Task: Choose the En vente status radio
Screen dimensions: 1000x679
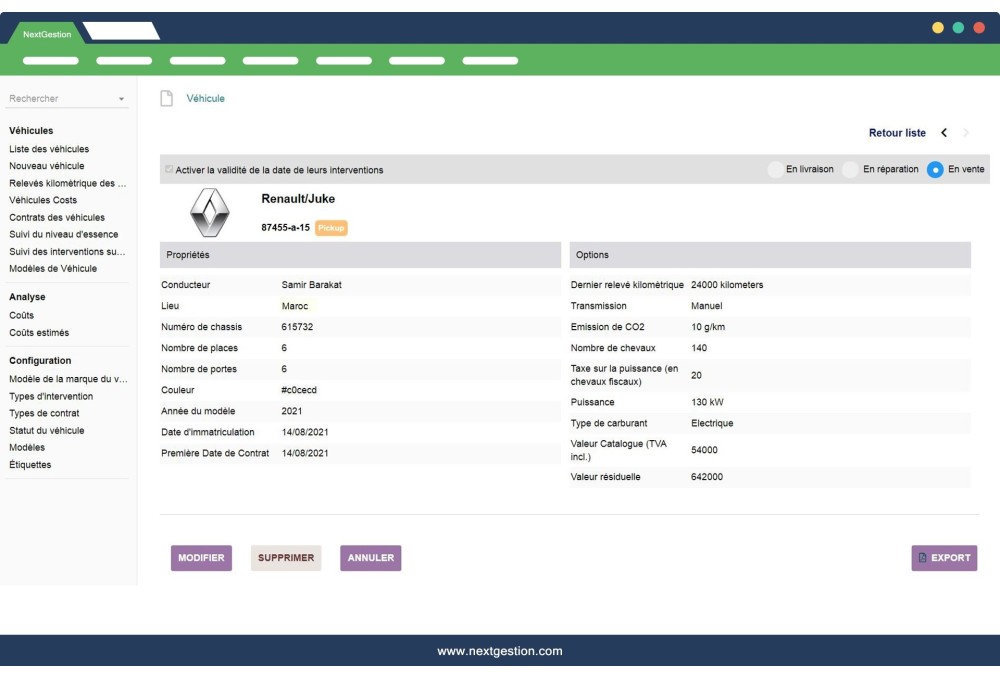Action: (x=935, y=170)
